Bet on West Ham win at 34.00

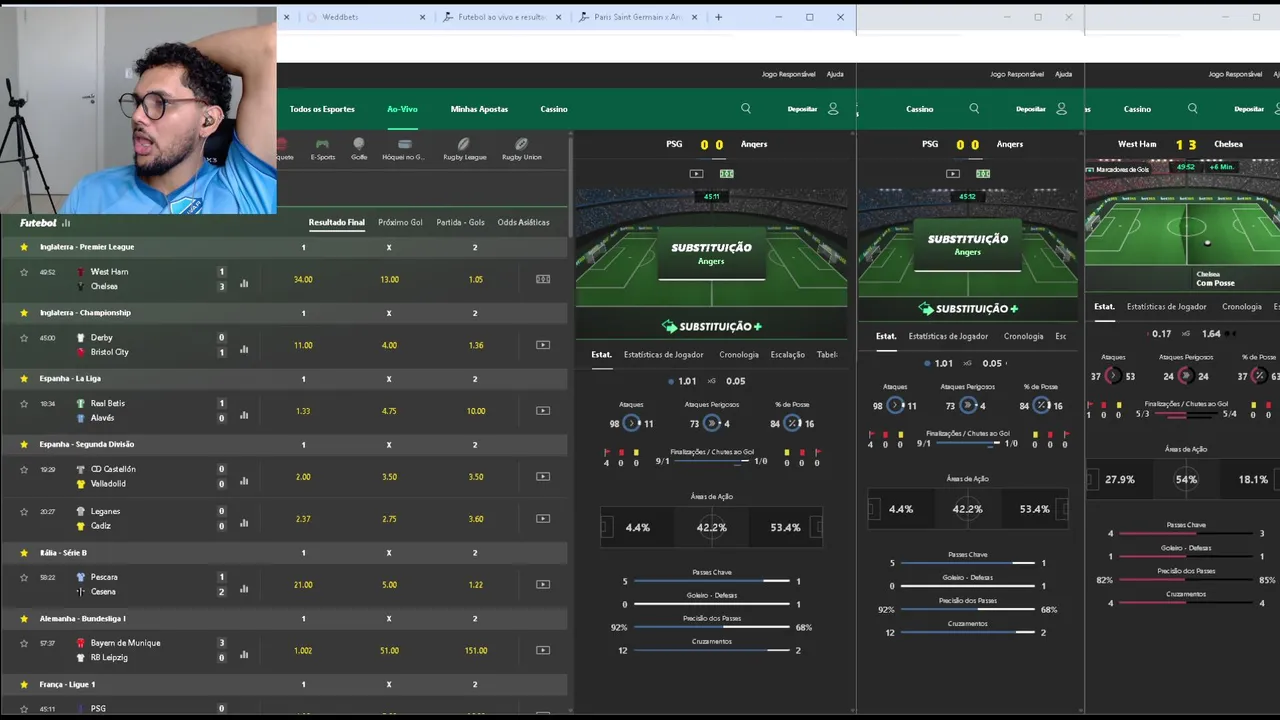point(303,279)
